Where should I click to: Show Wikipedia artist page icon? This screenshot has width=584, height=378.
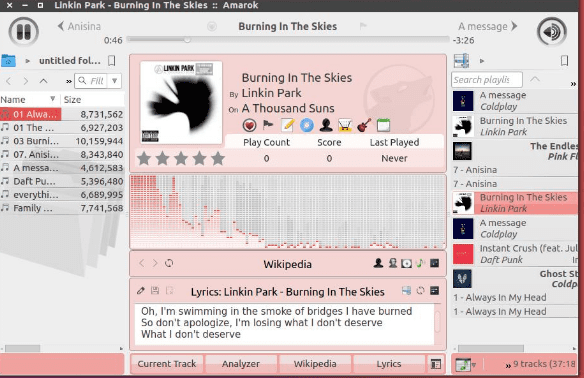pos(378,263)
